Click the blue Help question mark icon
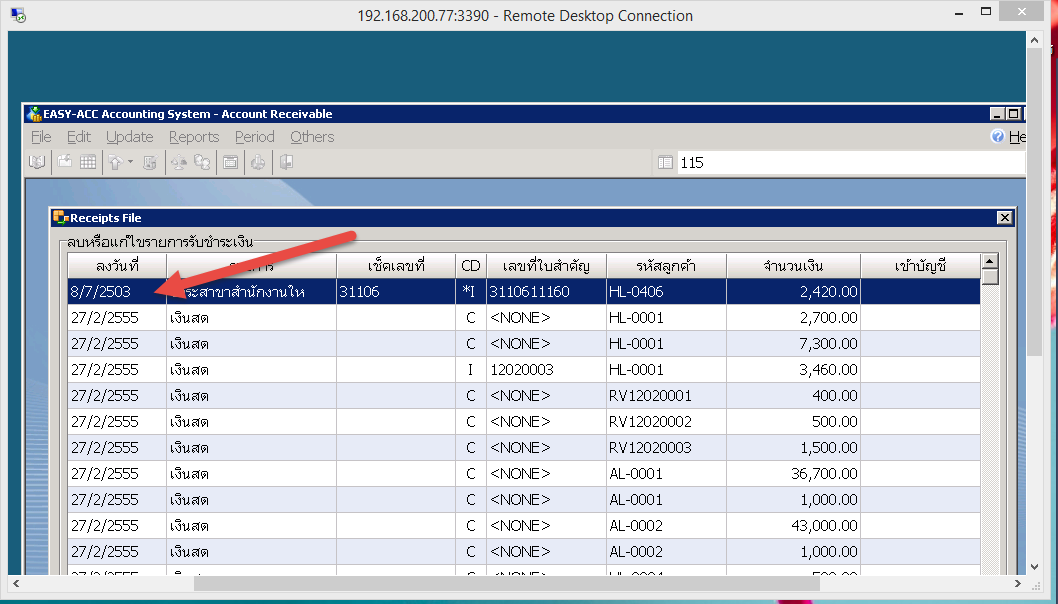This screenshot has height=604, width=1058. coord(997,137)
